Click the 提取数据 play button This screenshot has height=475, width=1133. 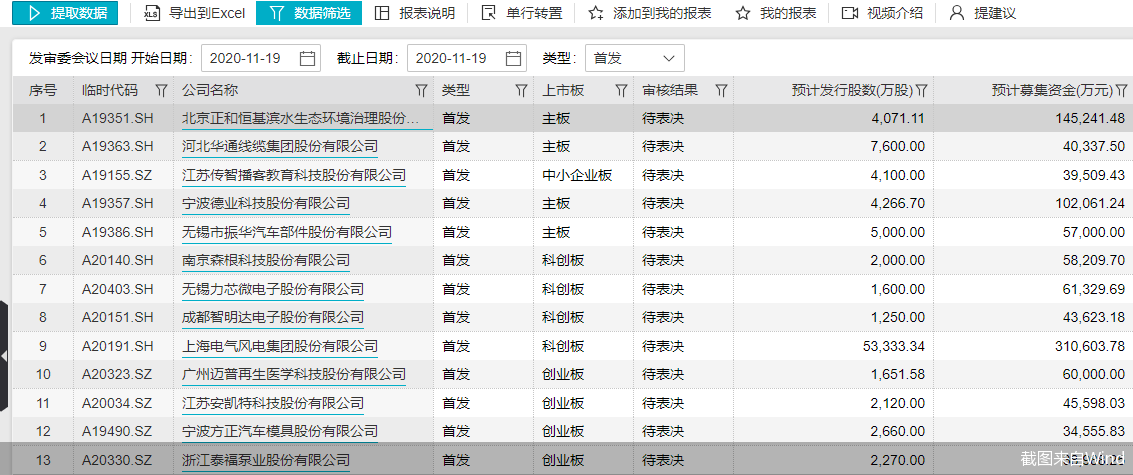[x=65, y=13]
